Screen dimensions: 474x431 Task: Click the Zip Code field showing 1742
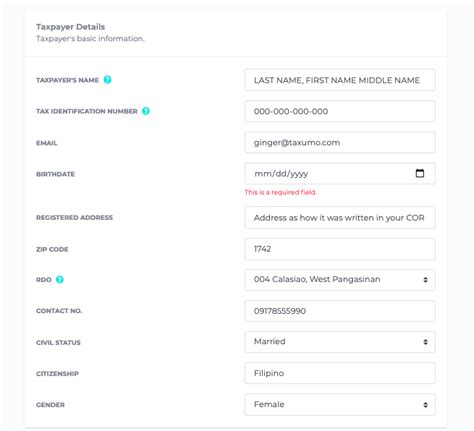(340, 249)
